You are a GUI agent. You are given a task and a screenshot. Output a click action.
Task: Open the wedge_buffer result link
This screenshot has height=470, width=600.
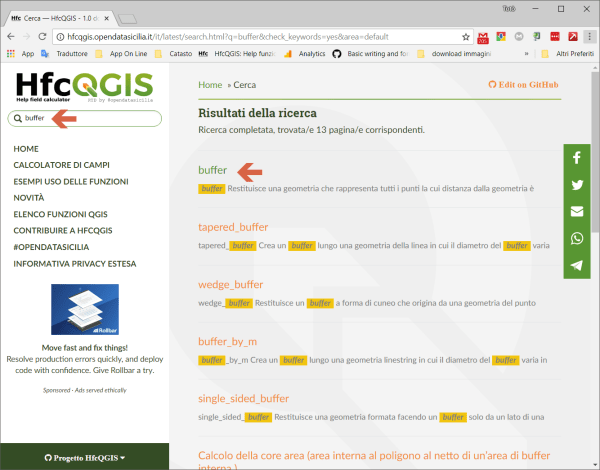tap(230, 284)
